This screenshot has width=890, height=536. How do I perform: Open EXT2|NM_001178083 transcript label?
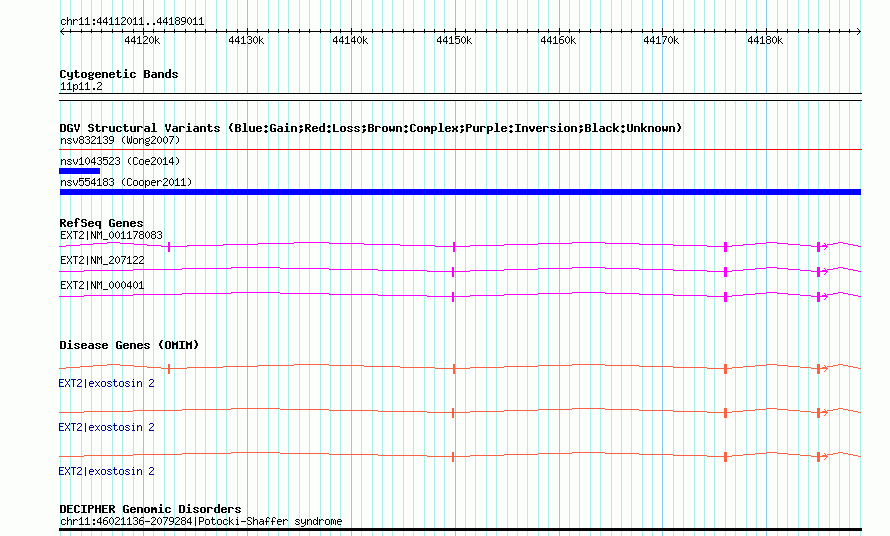[x=111, y=235]
